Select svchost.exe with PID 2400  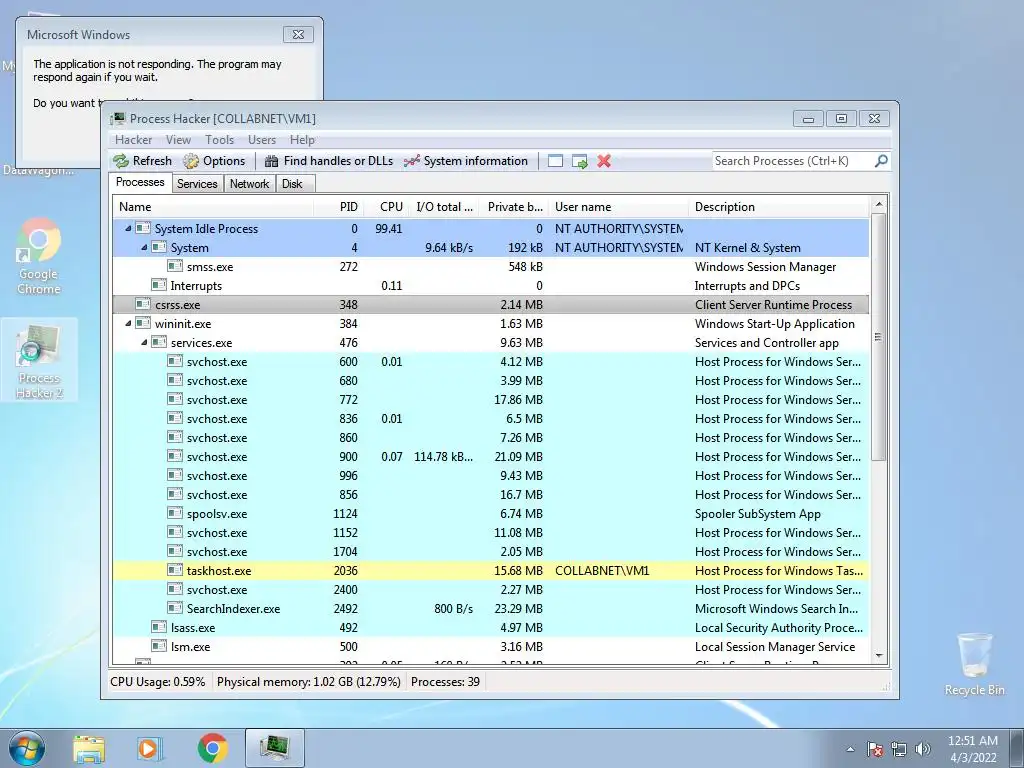(x=490, y=589)
